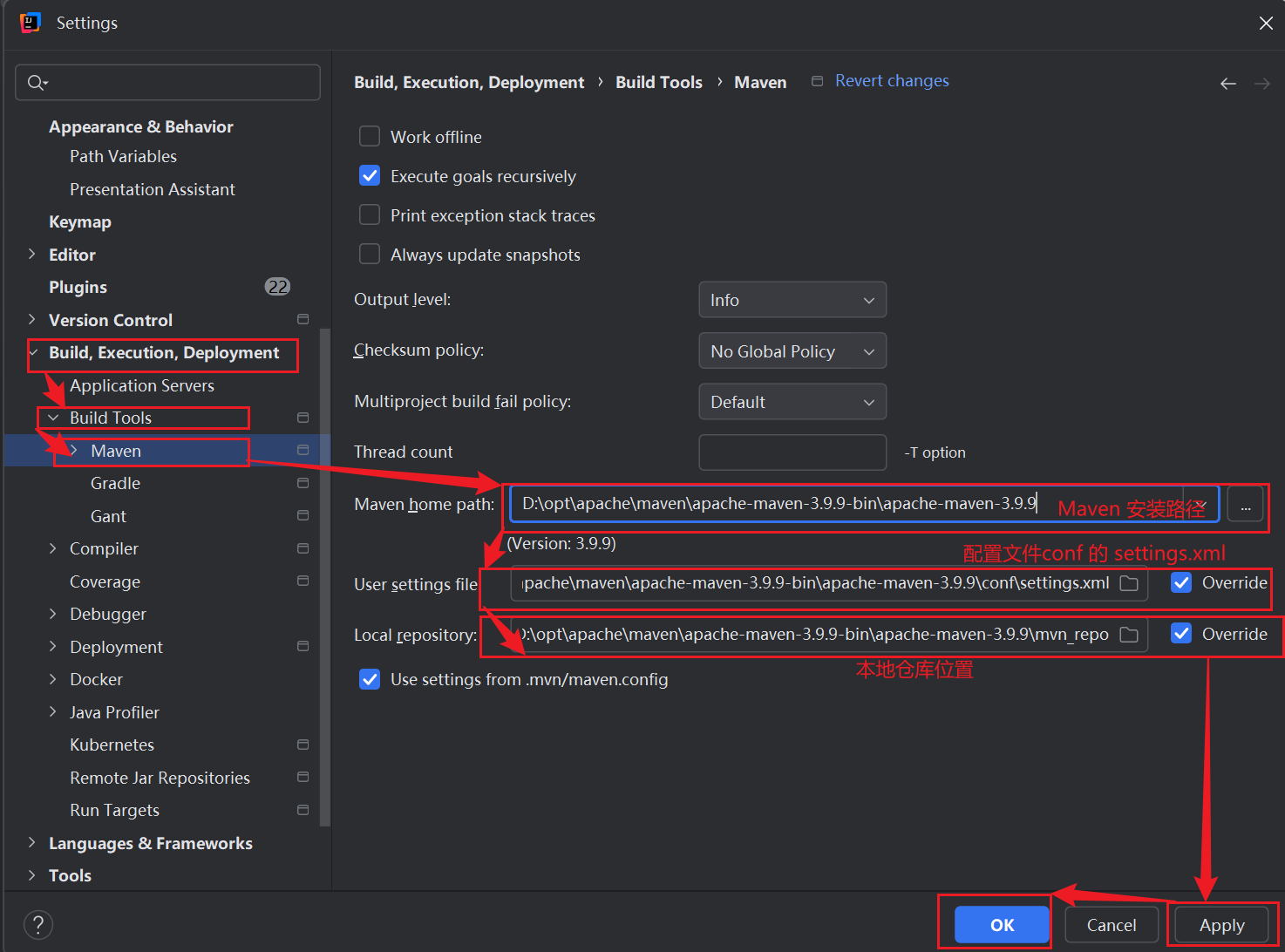
Task: Close the Settings dialog
Action: point(1266,24)
